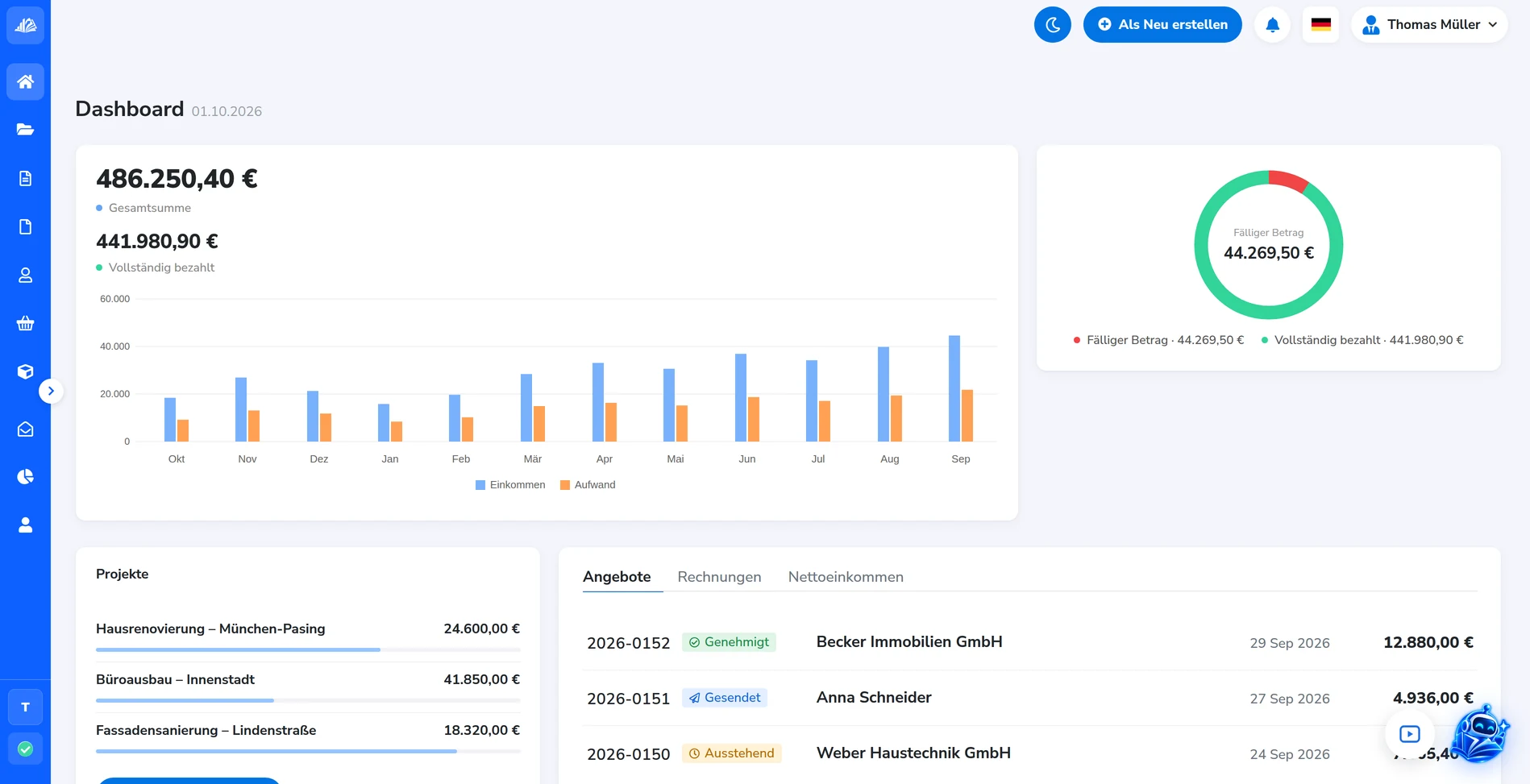Click the Genehmigt status badge
The width and height of the screenshot is (1530, 784).
pos(729,642)
